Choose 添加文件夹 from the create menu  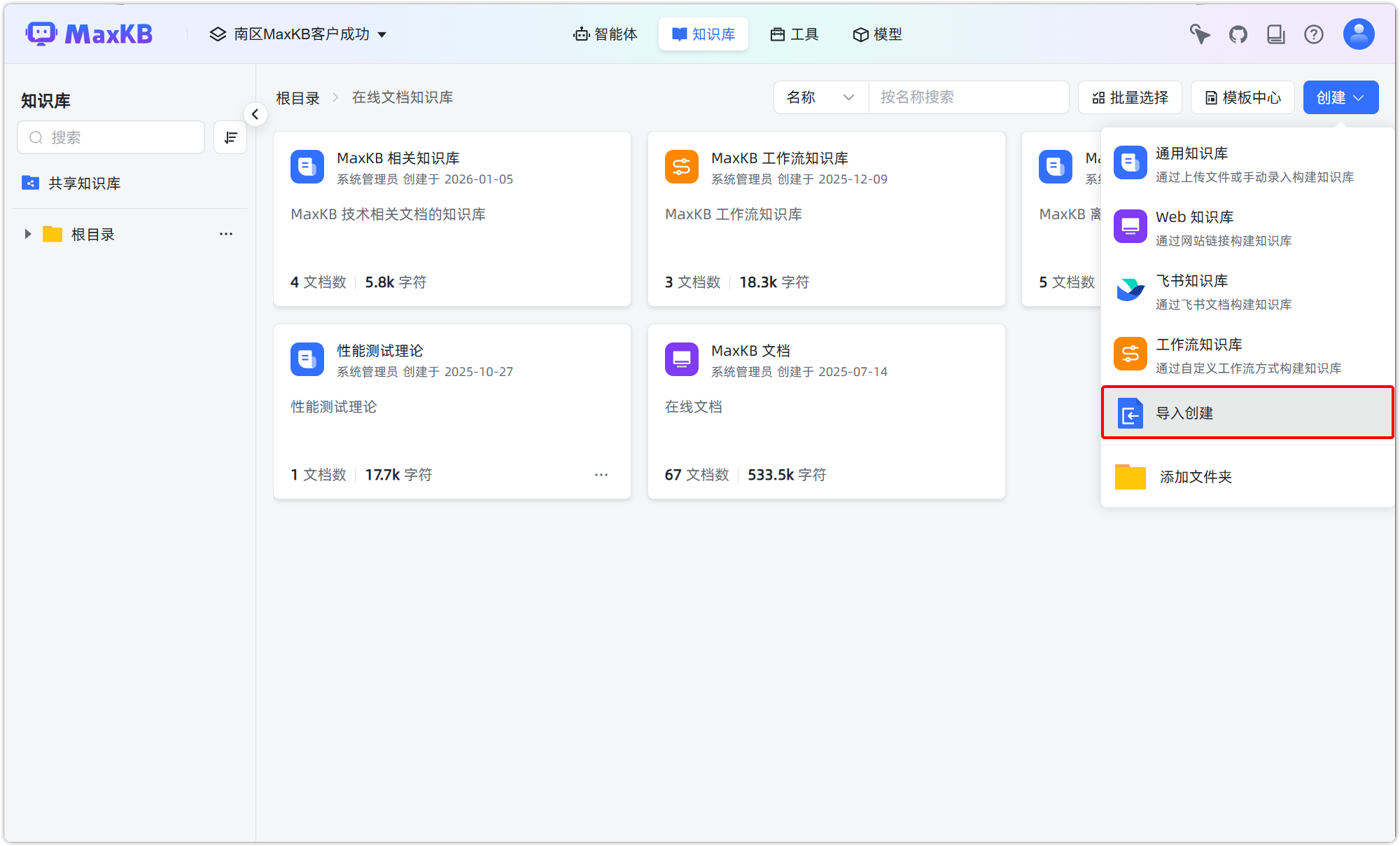pyautogui.click(x=1247, y=477)
